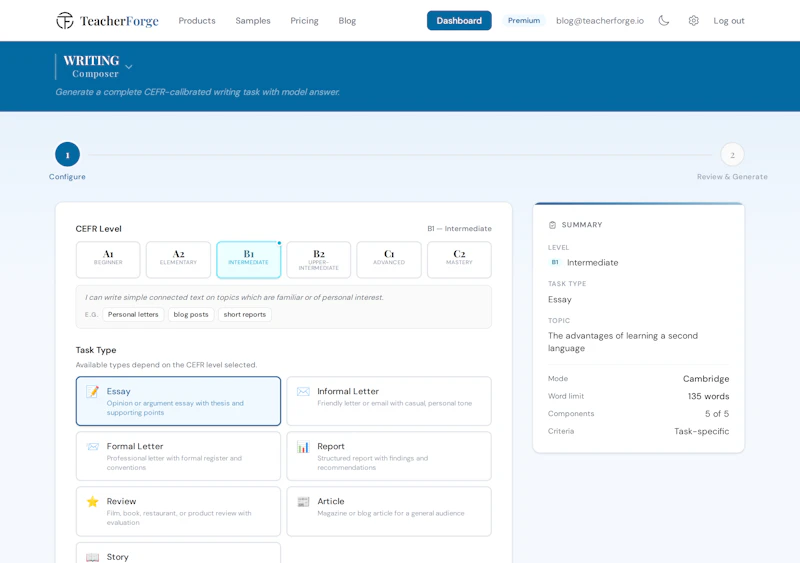Choose the Article task type card
Screen dimensions: 800x563
tap(389, 511)
